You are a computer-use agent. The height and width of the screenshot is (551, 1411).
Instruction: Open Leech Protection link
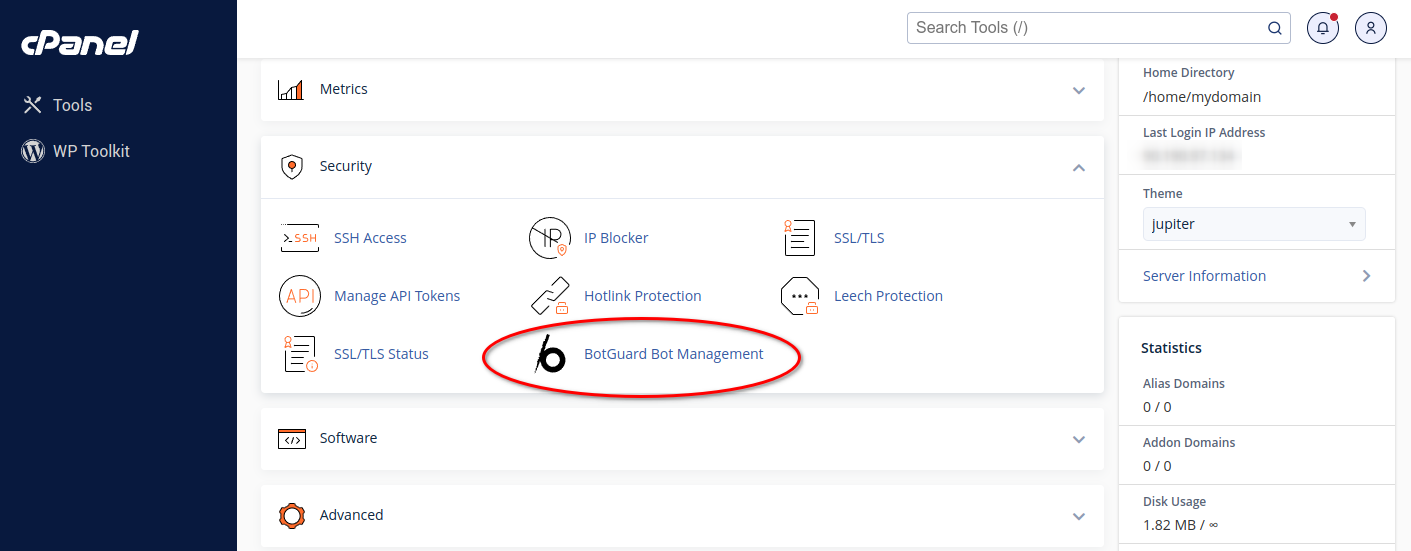[888, 296]
